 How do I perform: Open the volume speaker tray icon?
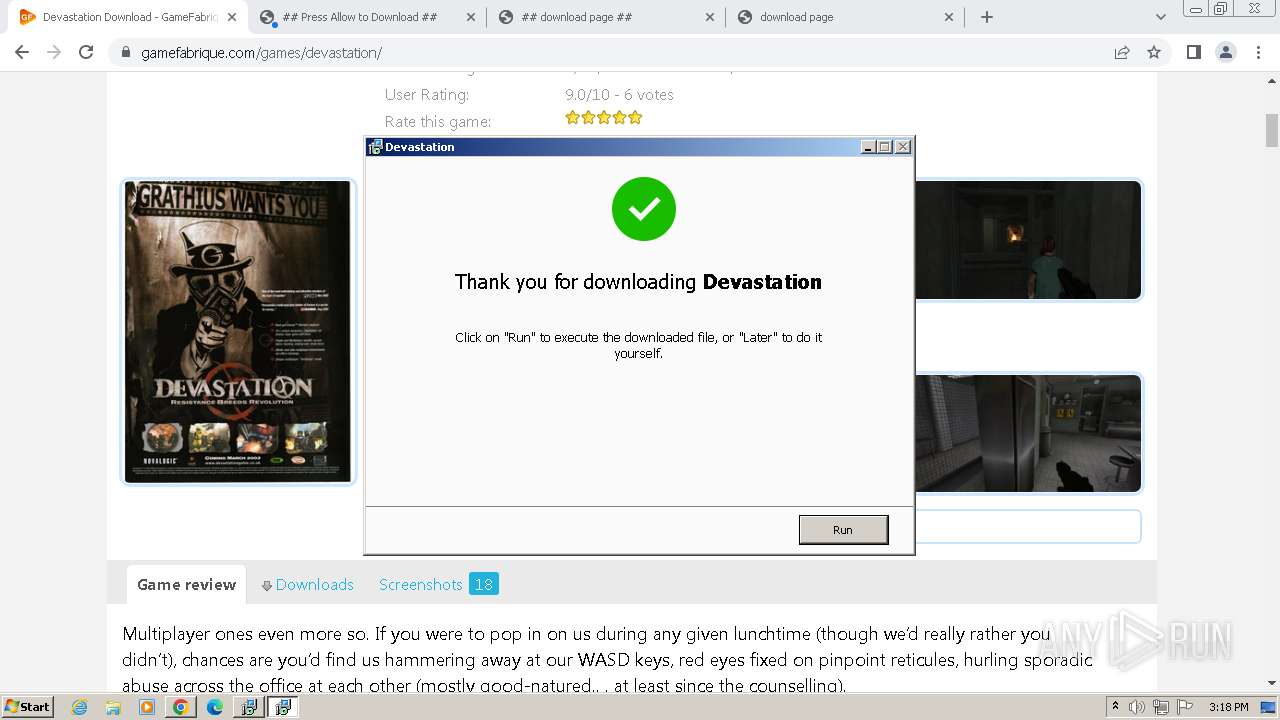(x=1137, y=707)
